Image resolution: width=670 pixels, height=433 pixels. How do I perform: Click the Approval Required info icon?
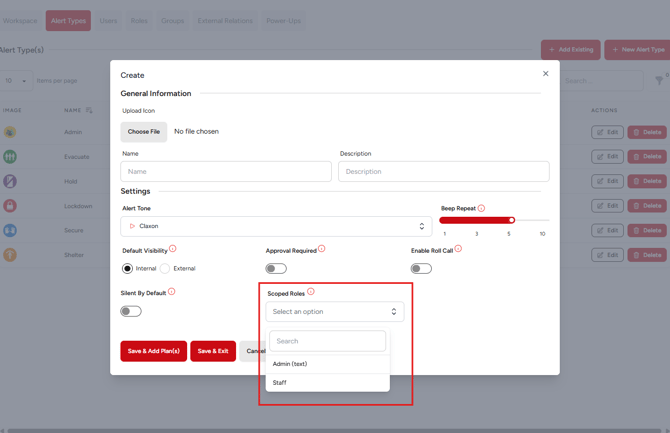[x=321, y=249]
